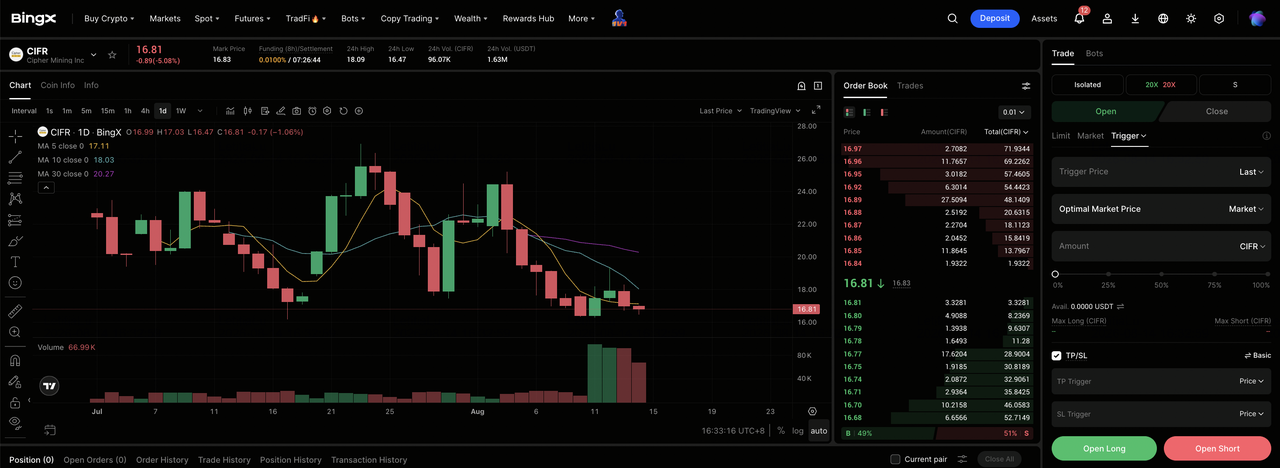The width and height of the screenshot is (1280, 468).
Task: Switch to the Coin Info tab
Action: pyautogui.click(x=58, y=85)
